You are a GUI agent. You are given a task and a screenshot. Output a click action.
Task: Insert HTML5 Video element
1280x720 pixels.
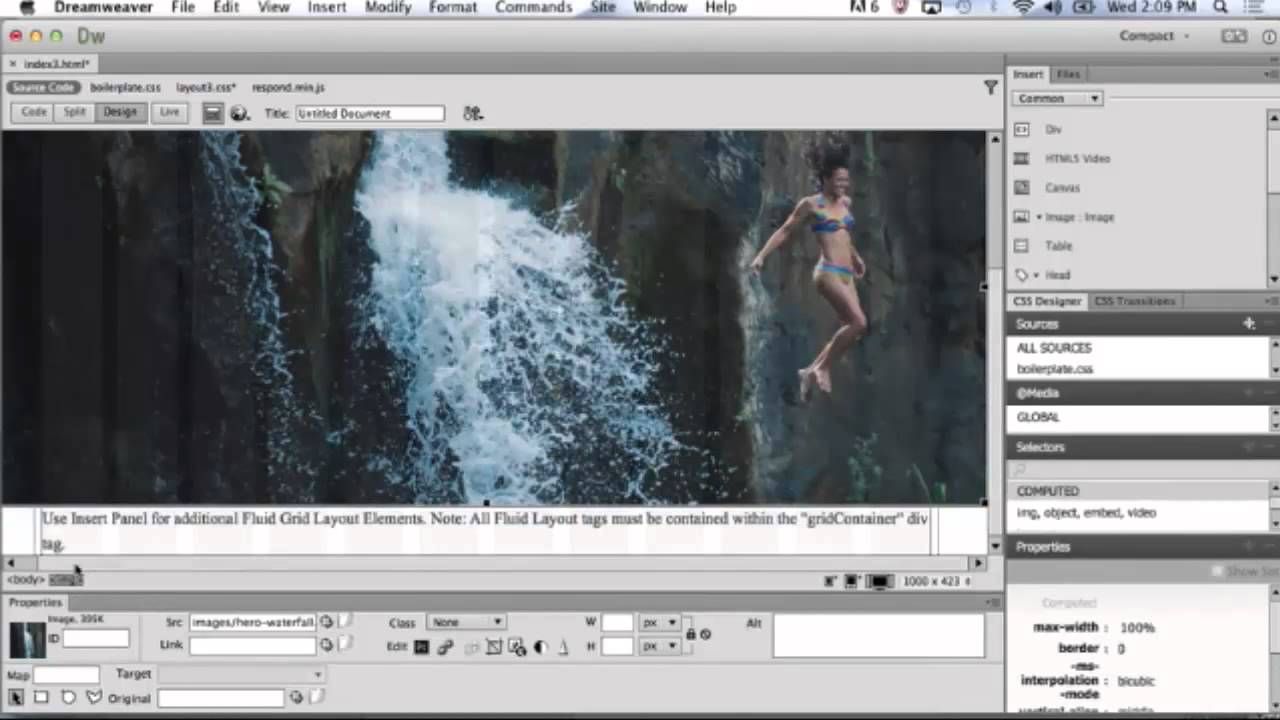click(x=1077, y=159)
